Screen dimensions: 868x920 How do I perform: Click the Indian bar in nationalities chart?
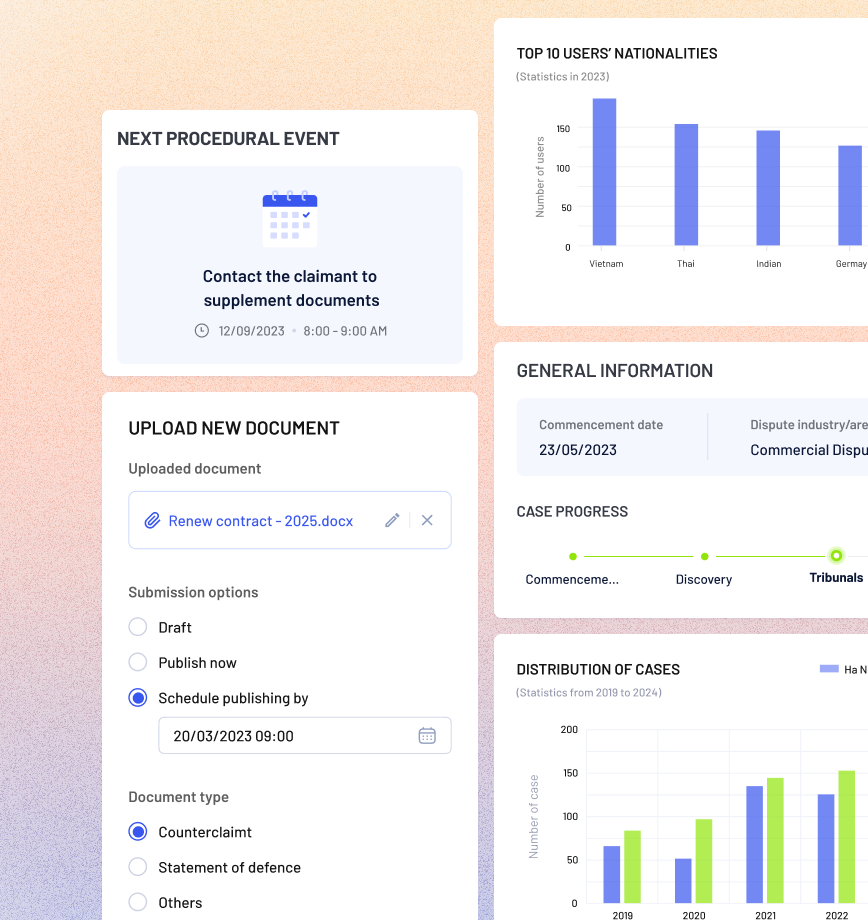[x=768, y=188]
